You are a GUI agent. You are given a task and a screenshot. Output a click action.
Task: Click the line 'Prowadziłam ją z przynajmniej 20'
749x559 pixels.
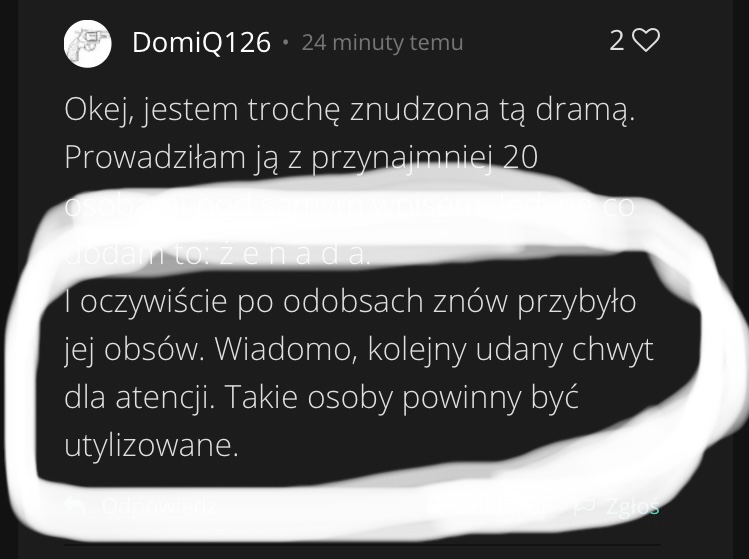point(301,157)
